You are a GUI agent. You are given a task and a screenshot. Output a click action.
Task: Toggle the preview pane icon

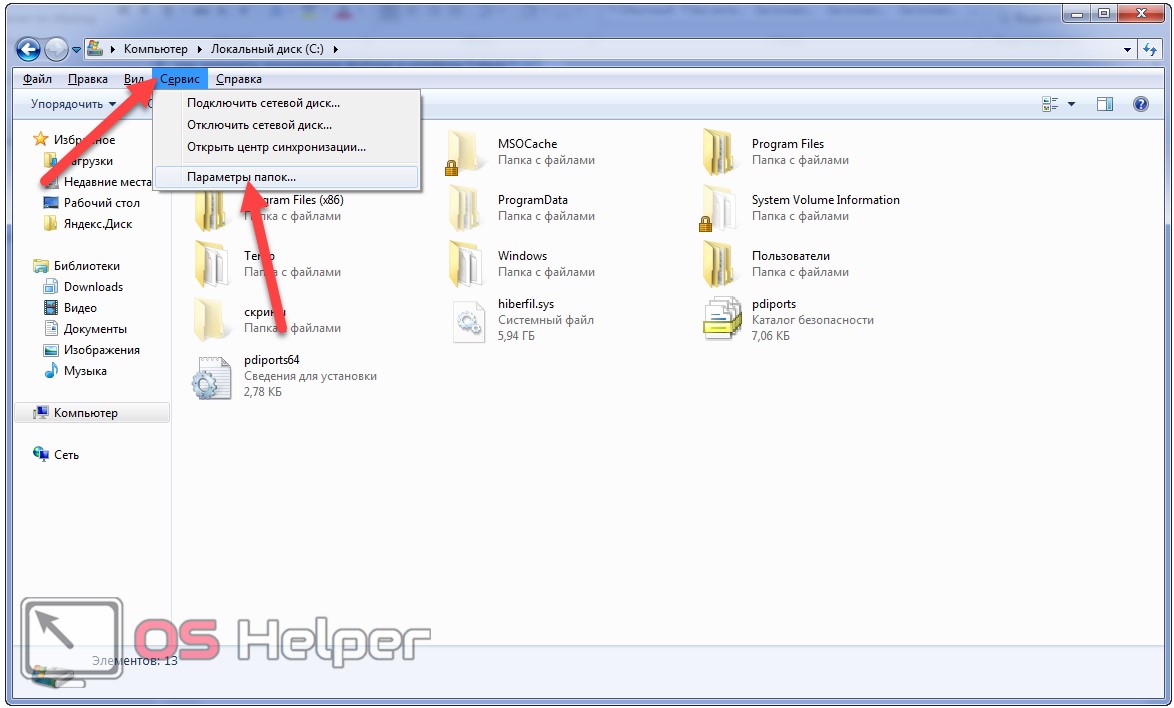coord(1104,104)
